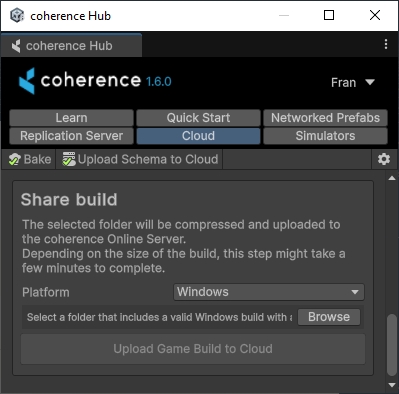Click the Browse button
Viewport: 399px width, 394px height.
click(x=329, y=317)
